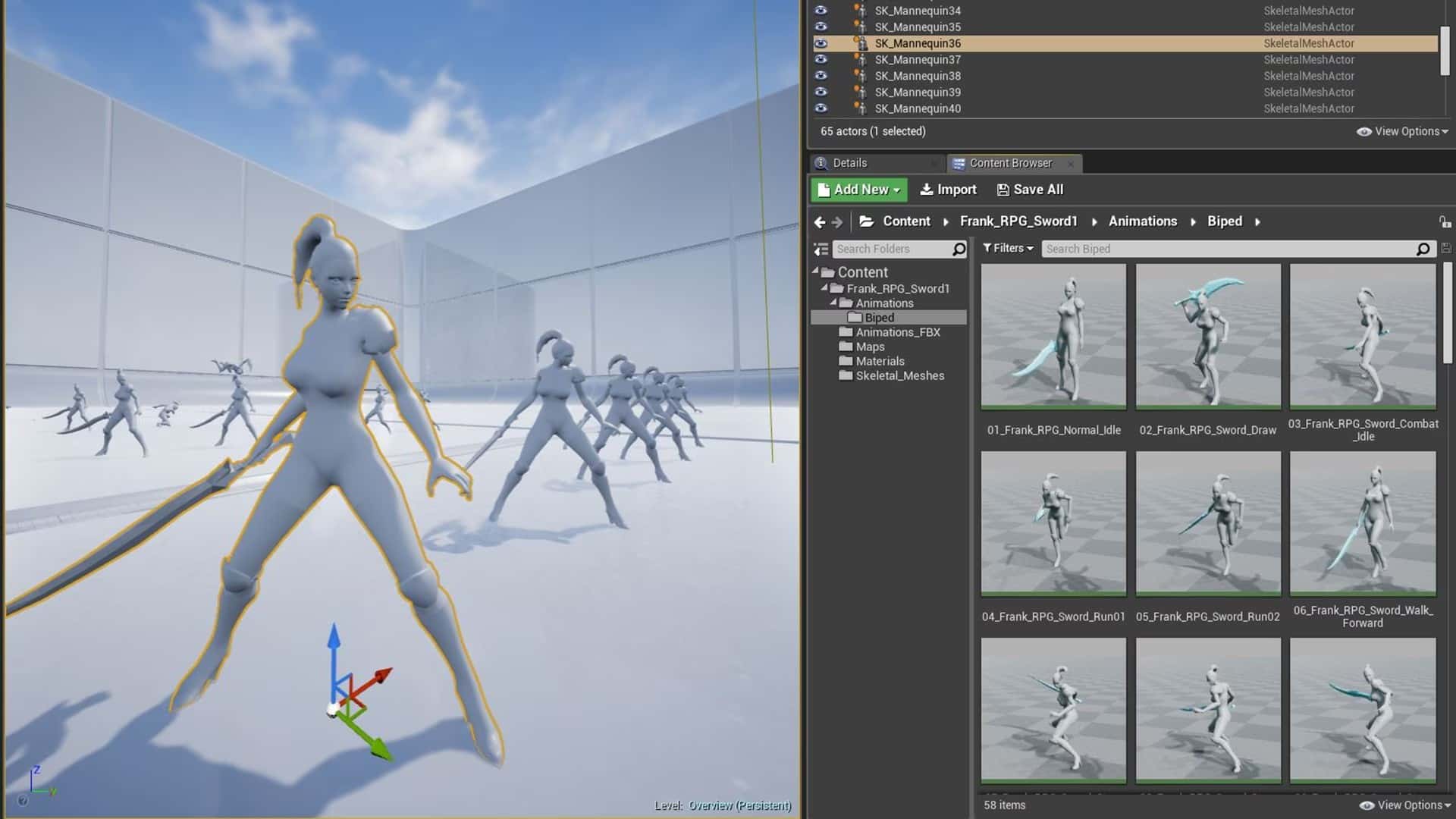This screenshot has height=819, width=1456.
Task: Click the skeletal mesh icon of SK_Mannequin40
Action: [x=860, y=108]
